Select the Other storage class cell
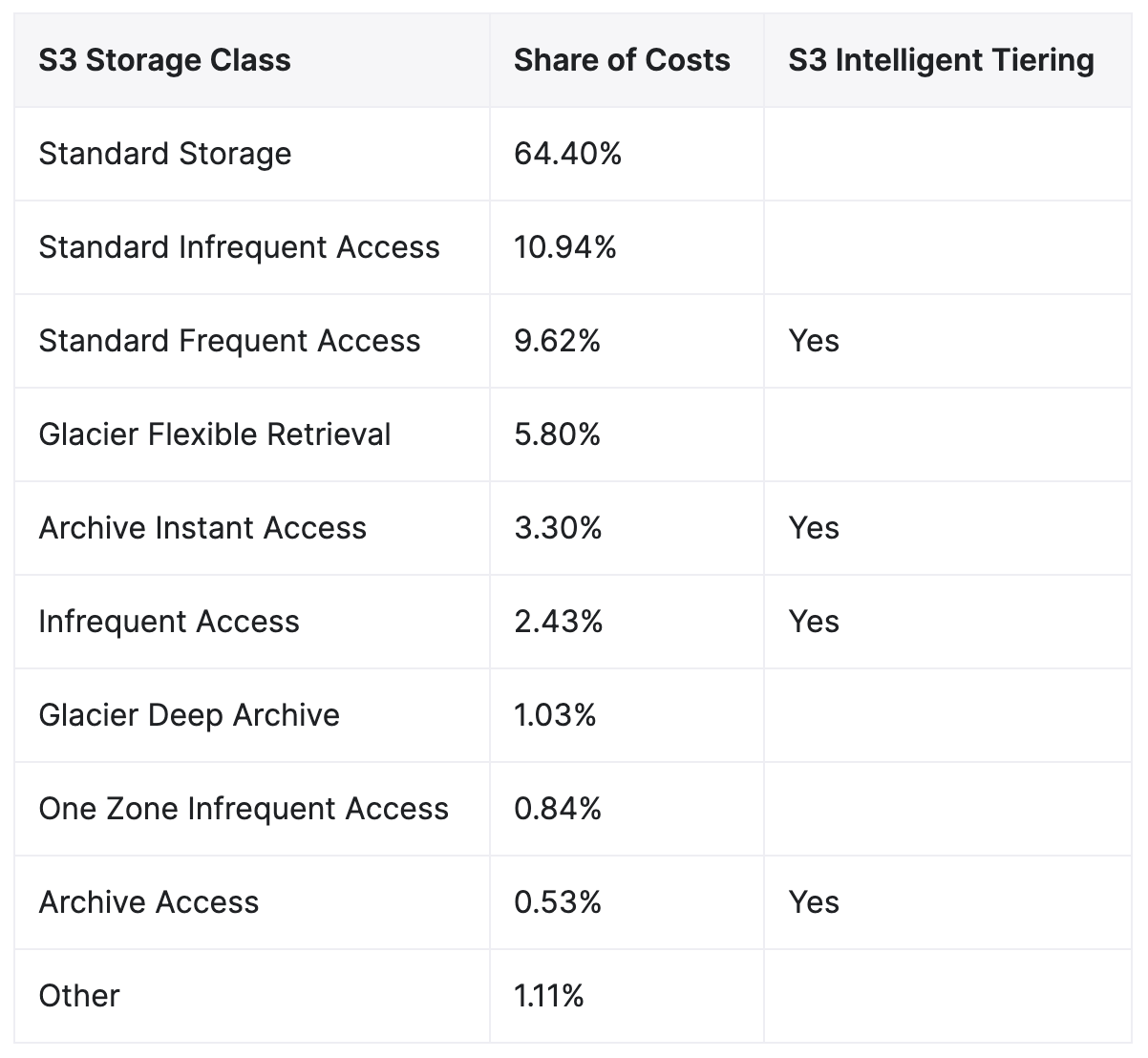The image size is (1148, 1058). pyautogui.click(x=79, y=996)
